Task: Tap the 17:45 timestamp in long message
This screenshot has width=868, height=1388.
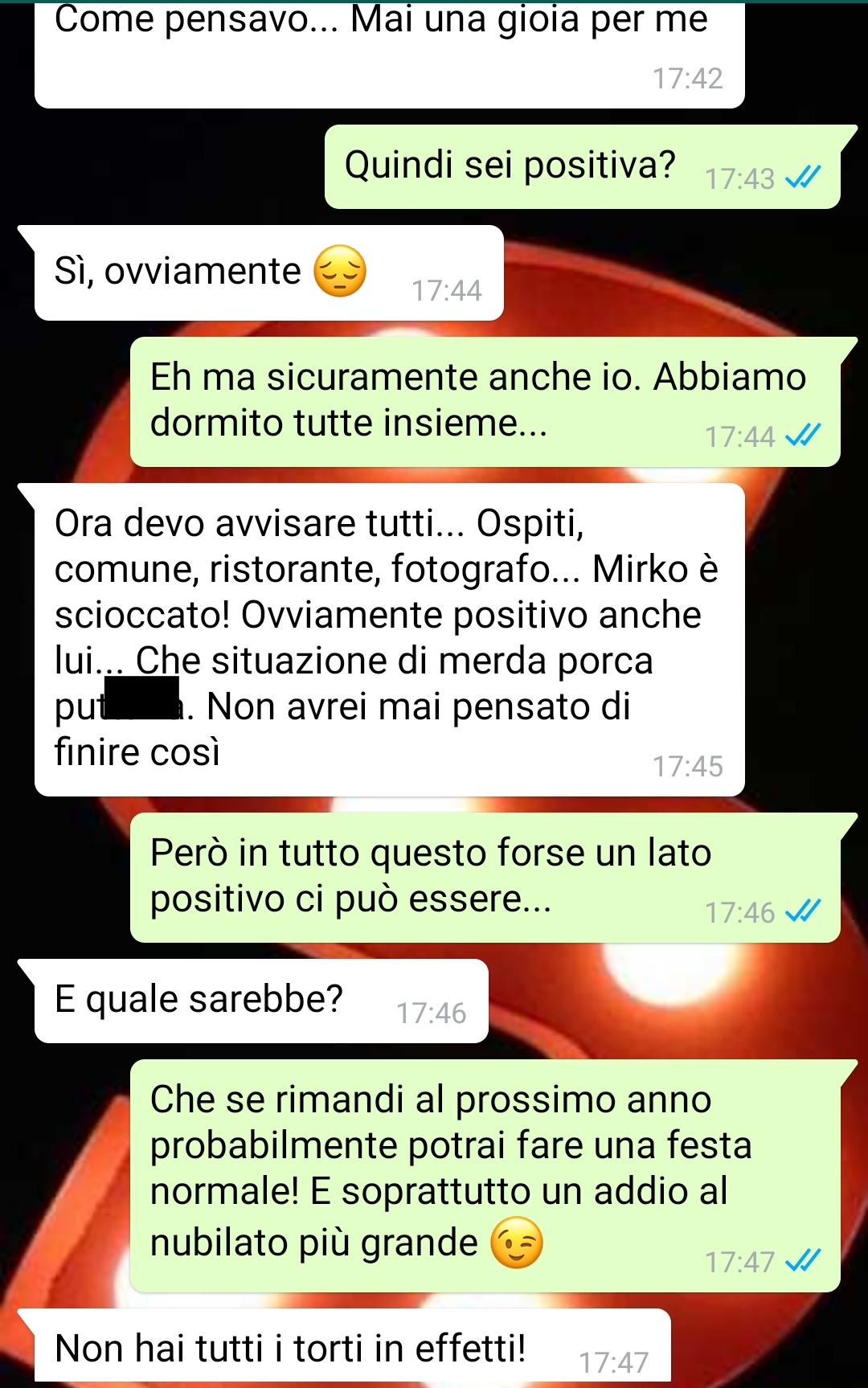Action: click(688, 767)
